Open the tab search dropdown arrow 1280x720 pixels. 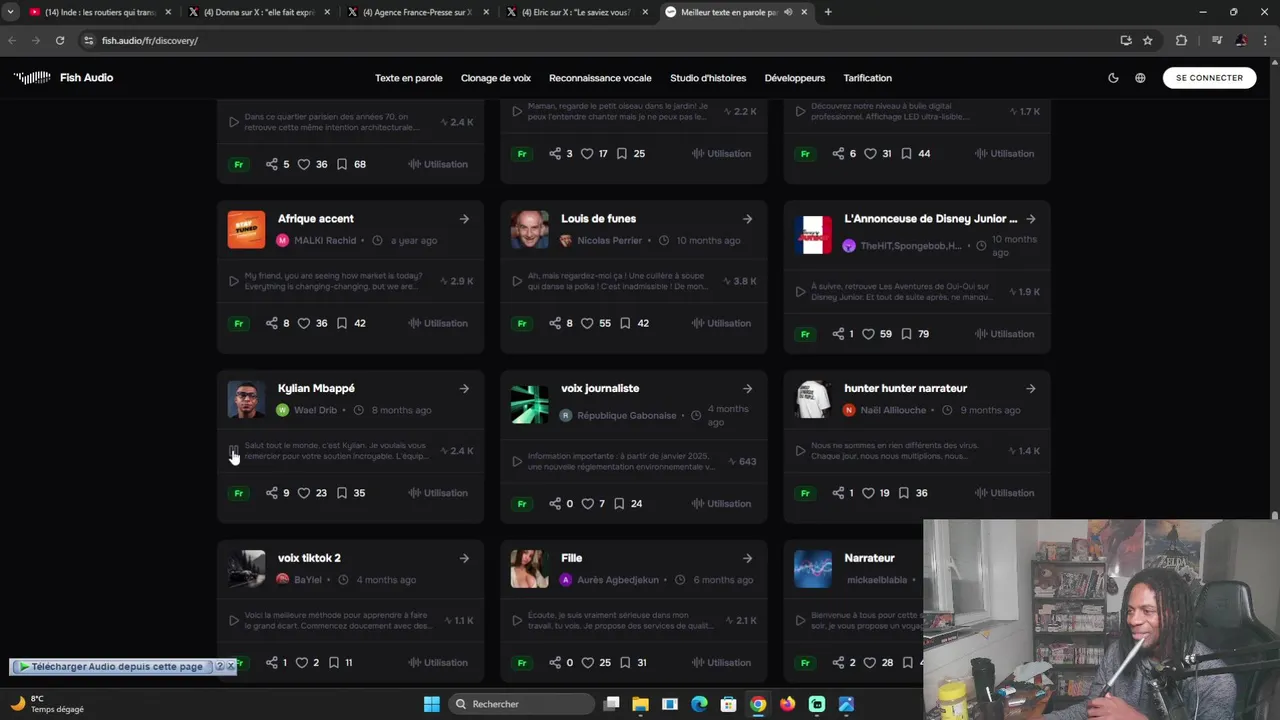tap(10, 12)
